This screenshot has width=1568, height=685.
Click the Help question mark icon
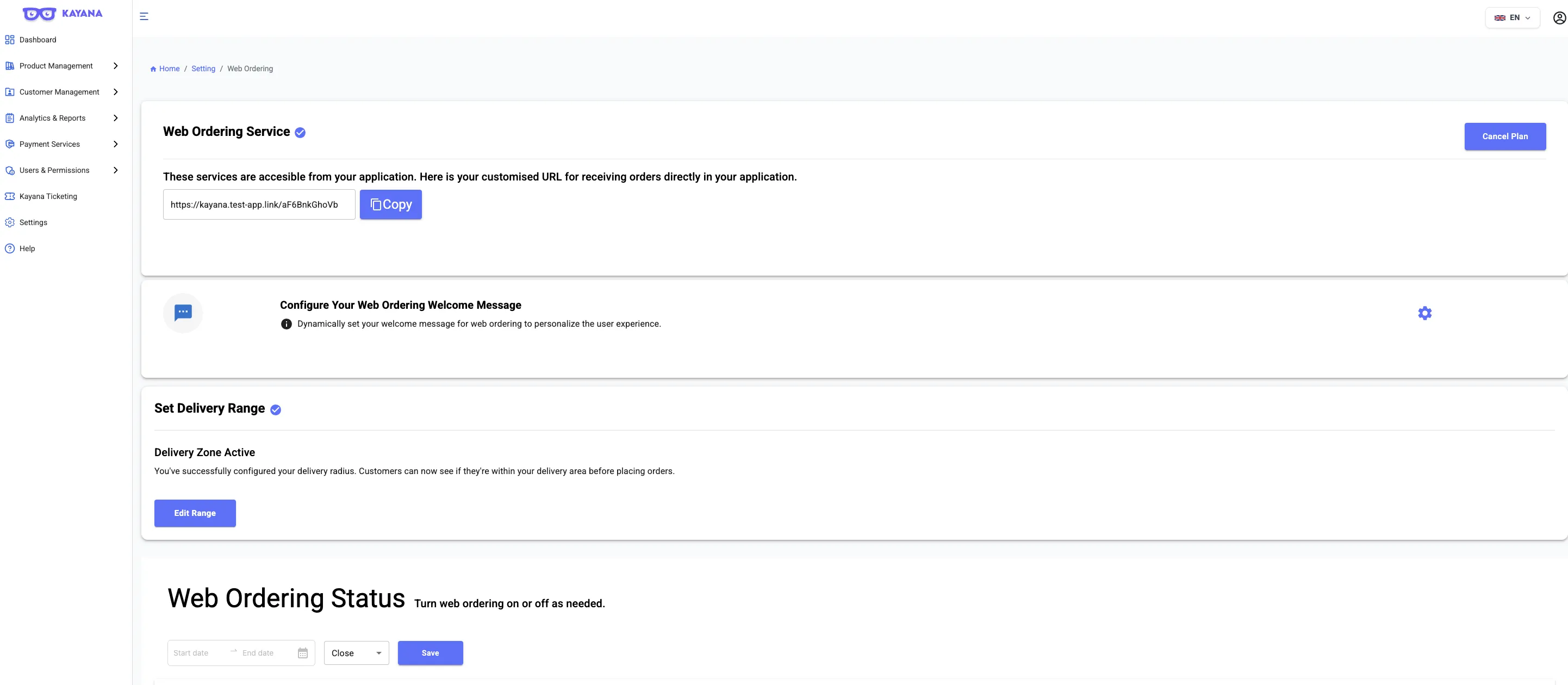tap(10, 248)
